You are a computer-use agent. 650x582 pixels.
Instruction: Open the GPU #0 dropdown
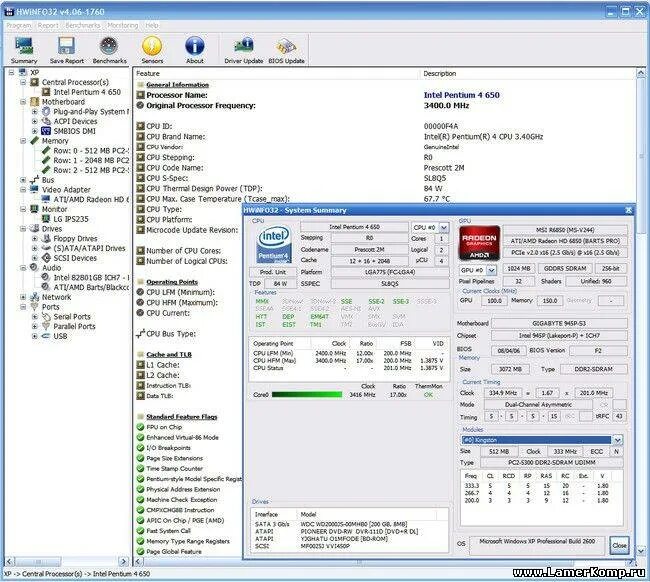click(x=491, y=270)
